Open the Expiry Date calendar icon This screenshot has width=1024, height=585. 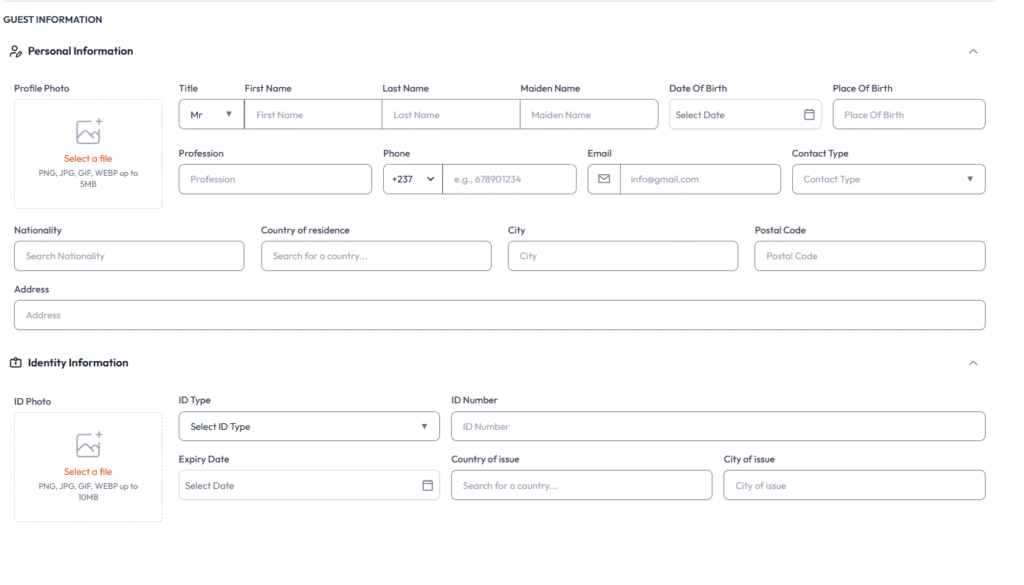coord(427,486)
